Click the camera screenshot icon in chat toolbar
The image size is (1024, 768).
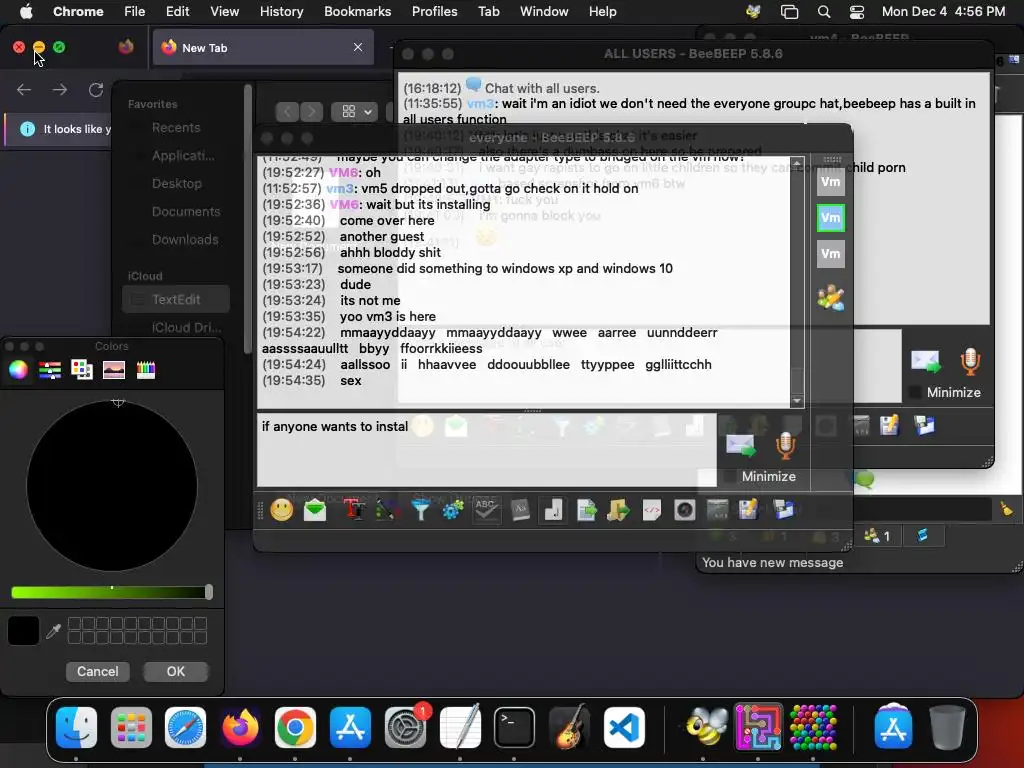tap(684, 509)
